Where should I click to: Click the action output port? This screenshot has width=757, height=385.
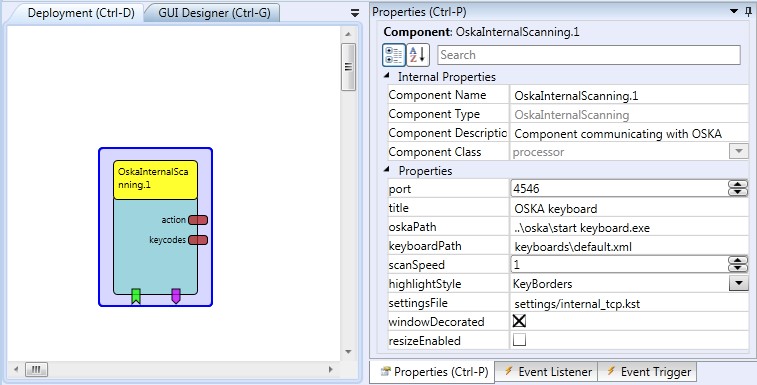pos(198,220)
